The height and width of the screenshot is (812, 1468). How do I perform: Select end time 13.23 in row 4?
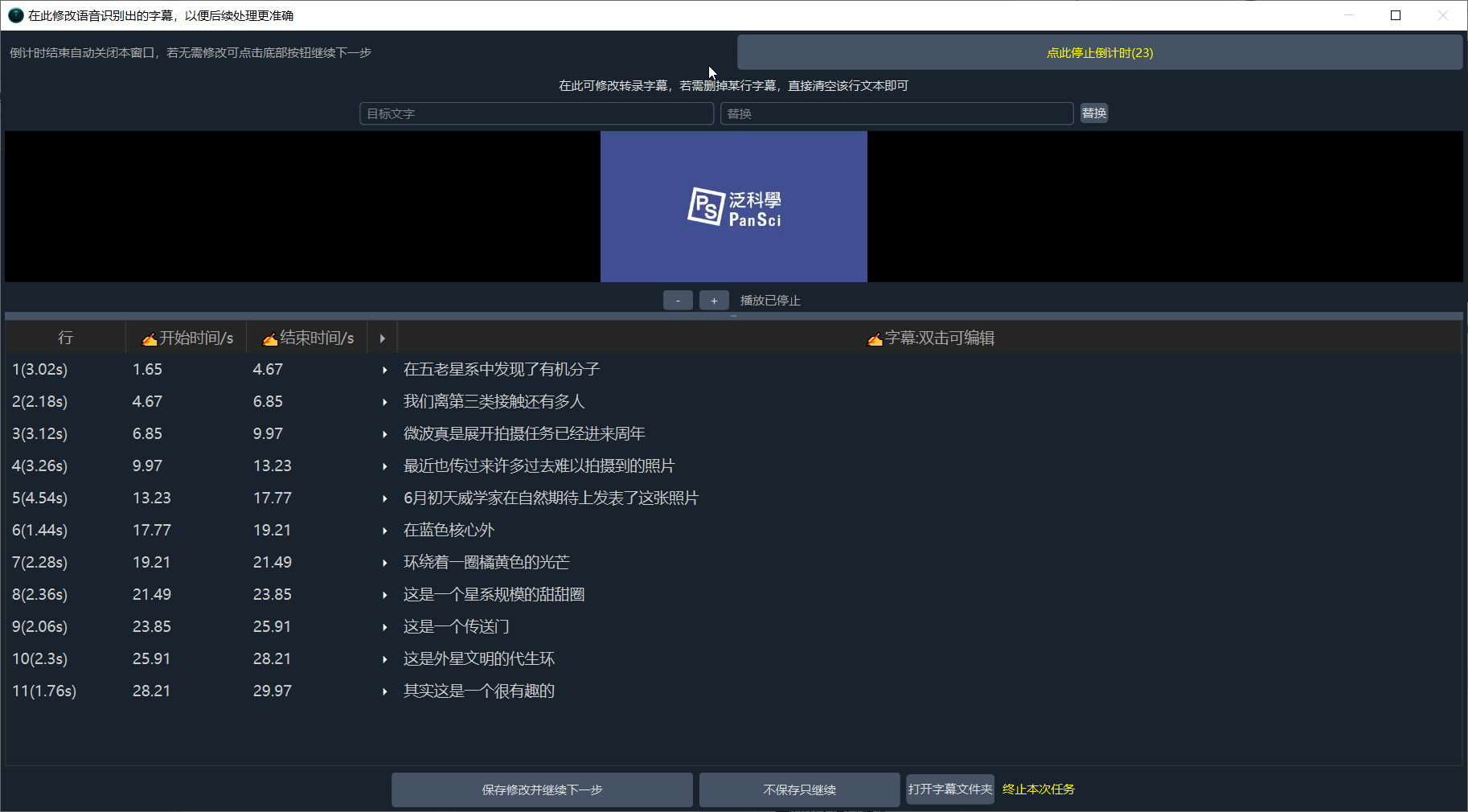tap(273, 466)
